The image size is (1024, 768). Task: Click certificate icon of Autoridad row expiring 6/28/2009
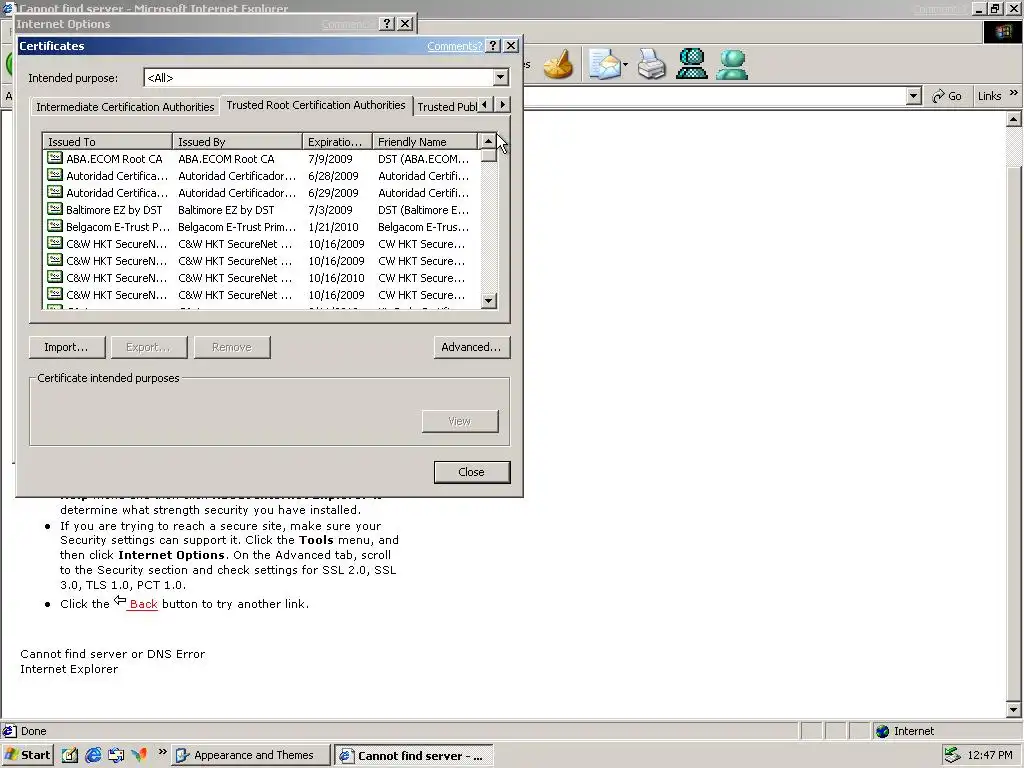pos(55,175)
